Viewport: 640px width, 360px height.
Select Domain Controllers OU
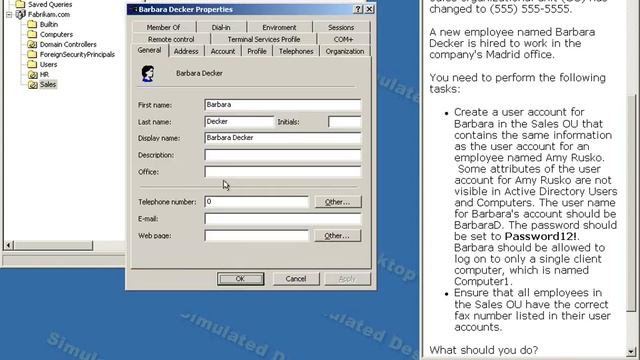click(68, 44)
